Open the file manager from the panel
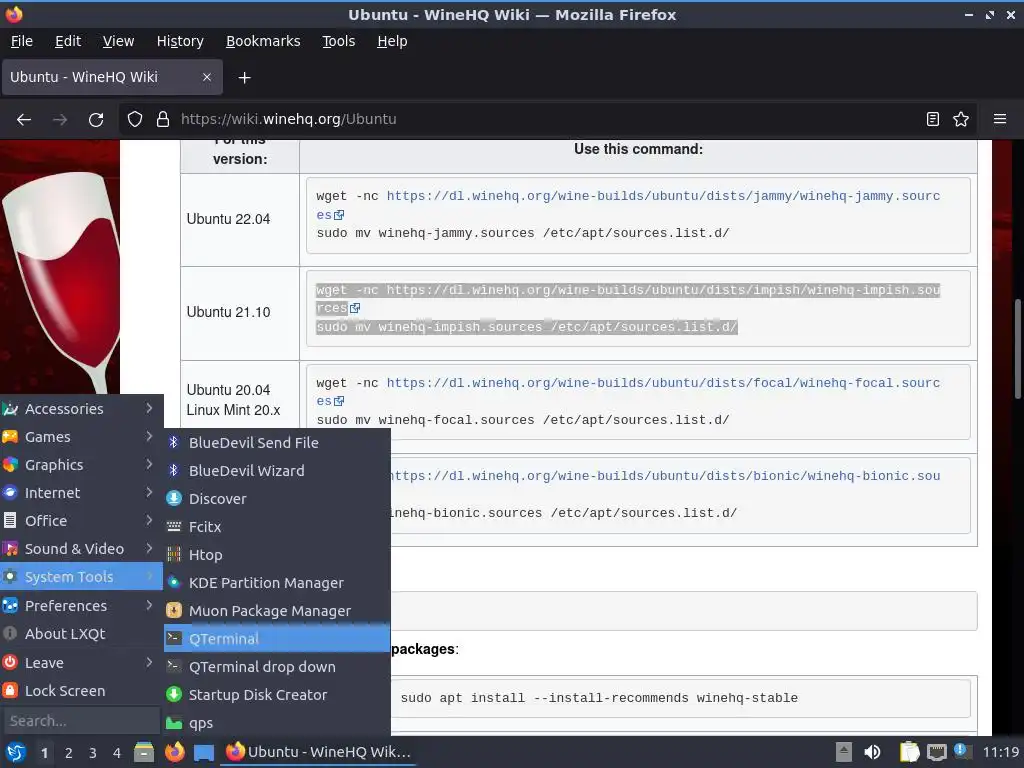1024x768 pixels. (144, 752)
